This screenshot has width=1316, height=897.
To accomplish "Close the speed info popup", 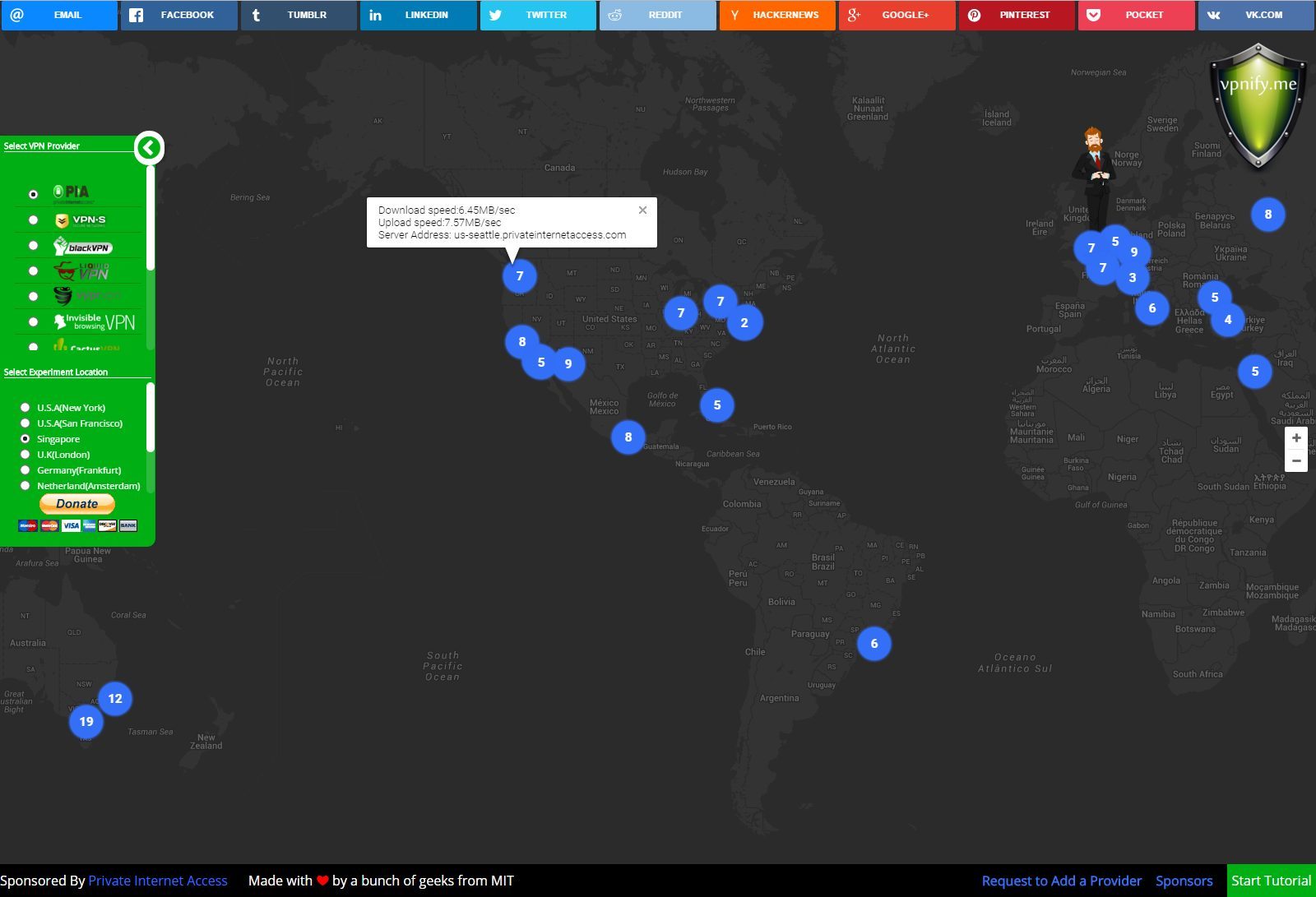I will click(x=642, y=210).
